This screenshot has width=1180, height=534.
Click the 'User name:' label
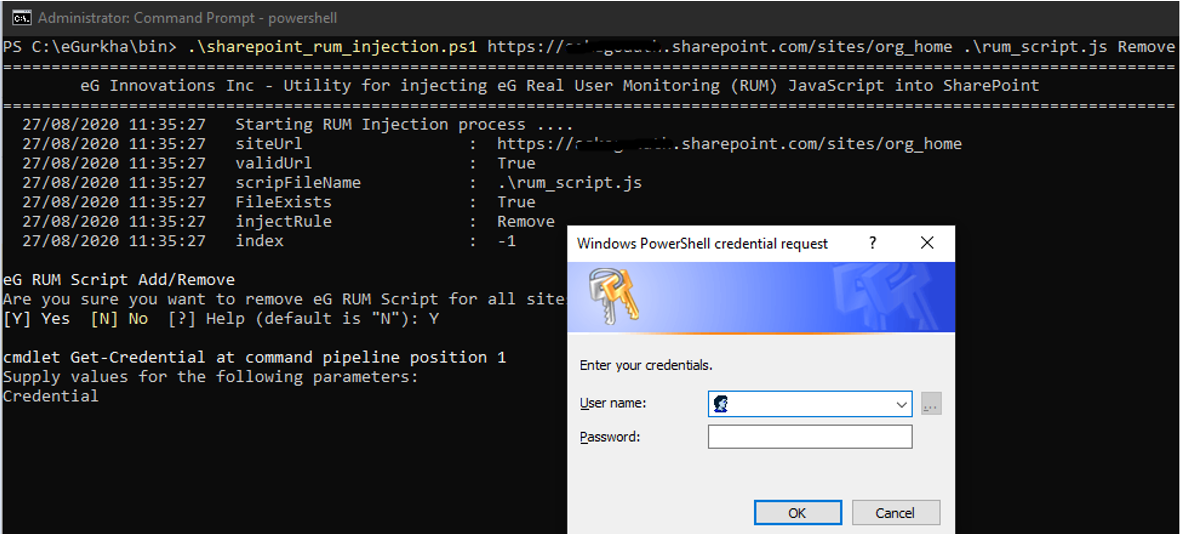[613, 403]
